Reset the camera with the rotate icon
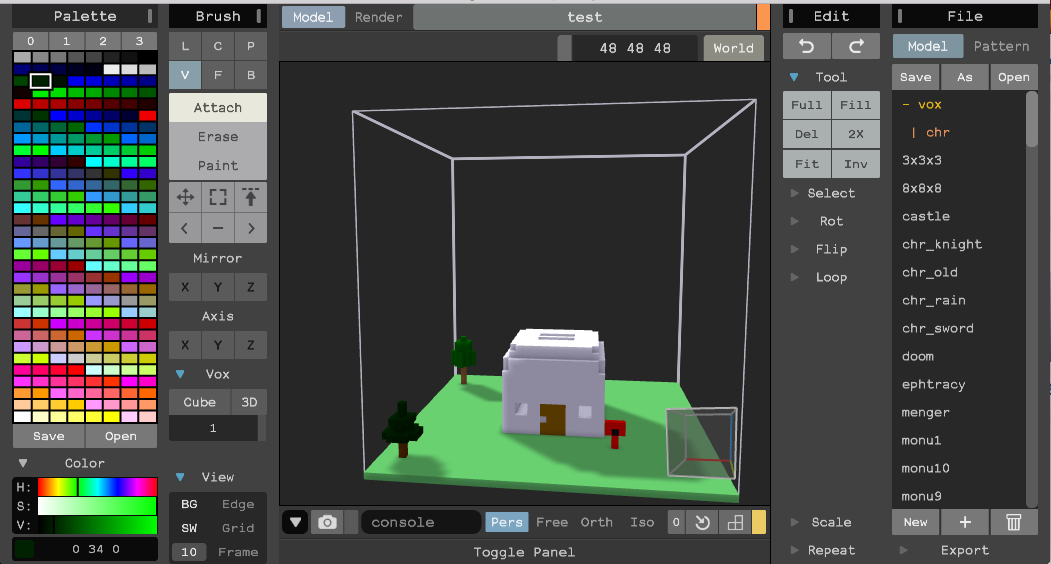Screen dimensions: 1051x564 click(703, 522)
